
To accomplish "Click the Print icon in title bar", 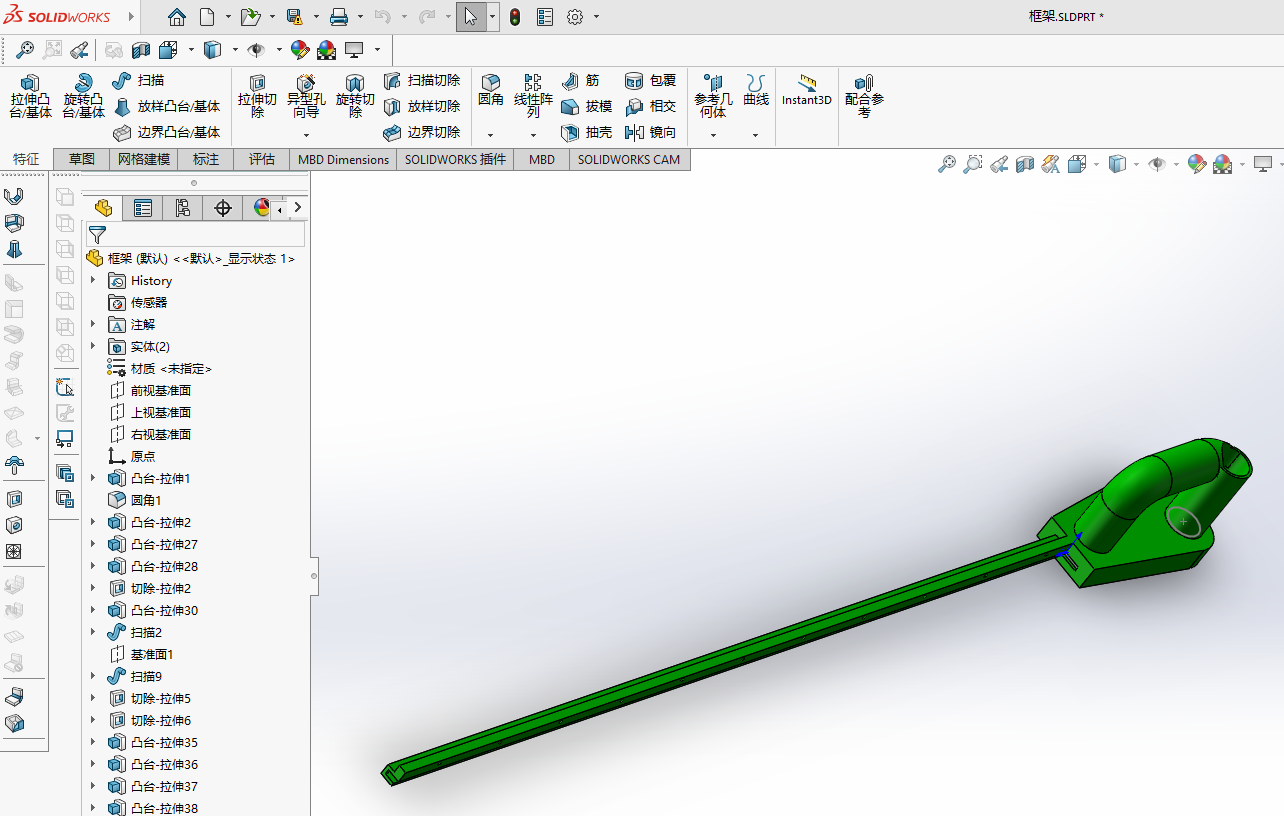I will point(339,17).
